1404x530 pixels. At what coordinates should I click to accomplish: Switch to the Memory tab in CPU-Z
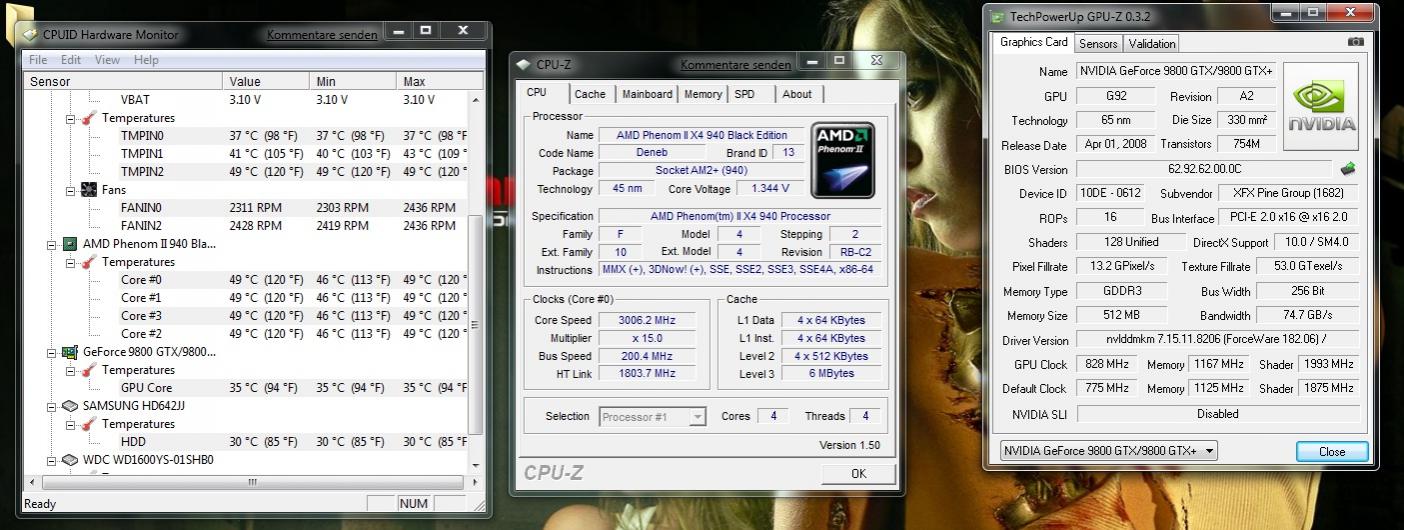tap(703, 94)
